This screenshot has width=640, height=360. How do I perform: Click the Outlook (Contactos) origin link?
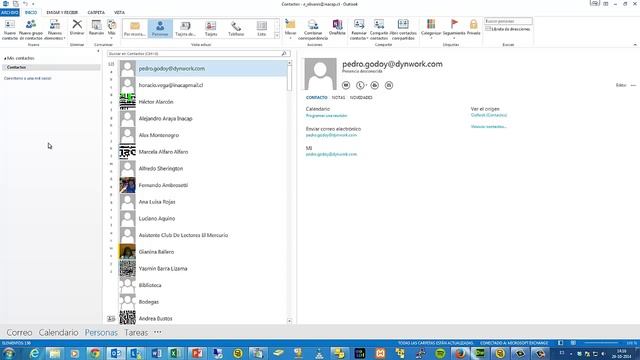pyautogui.click(x=489, y=115)
